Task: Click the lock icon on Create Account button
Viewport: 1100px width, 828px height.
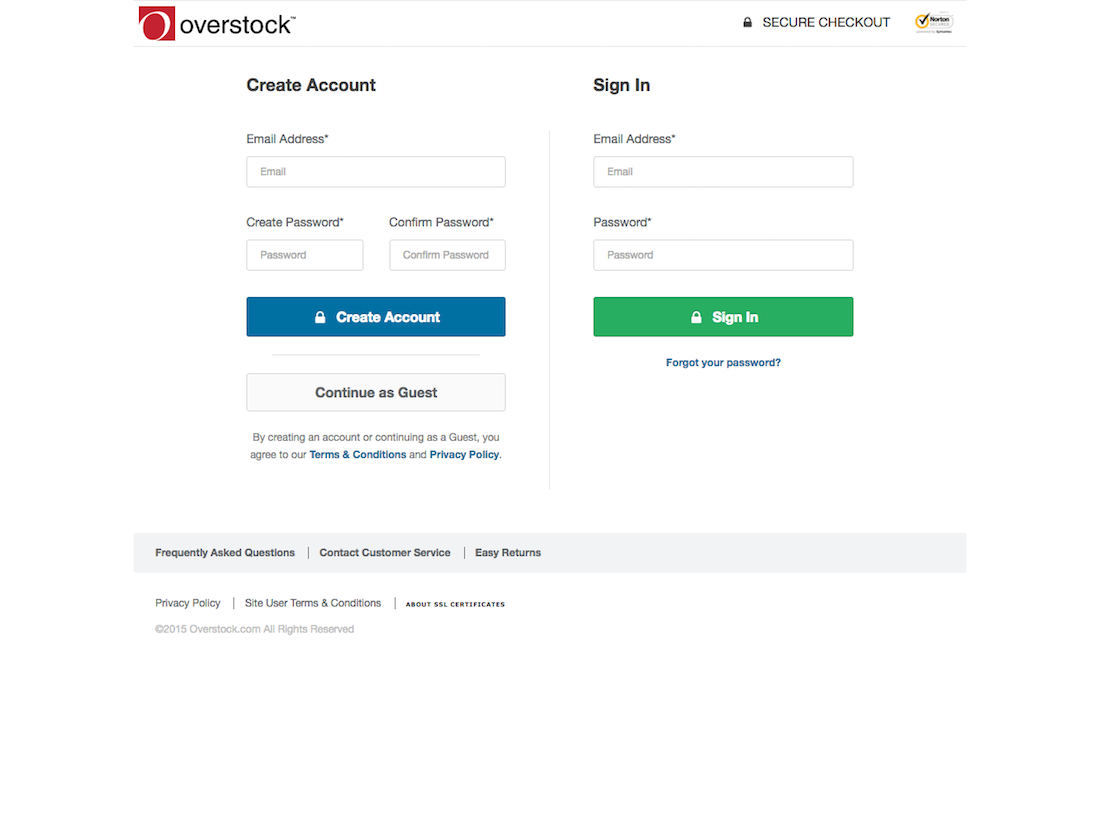Action: pyautogui.click(x=320, y=316)
